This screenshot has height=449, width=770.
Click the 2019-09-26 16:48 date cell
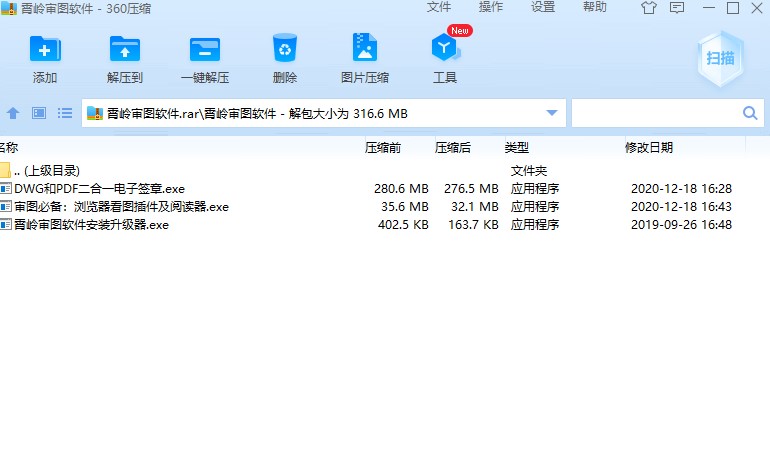pyautogui.click(x=681, y=225)
